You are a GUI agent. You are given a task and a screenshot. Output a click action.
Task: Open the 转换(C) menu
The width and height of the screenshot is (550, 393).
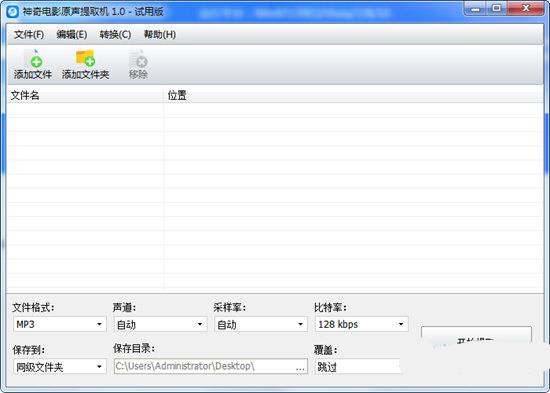[x=115, y=34]
